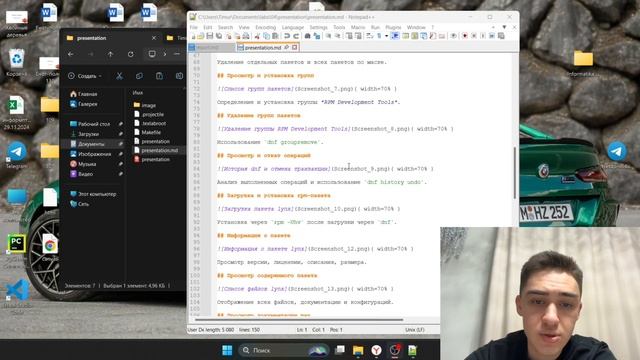Open the Explorer address bar more options ellipsis
The image size is (640, 360).
(x=177, y=54)
